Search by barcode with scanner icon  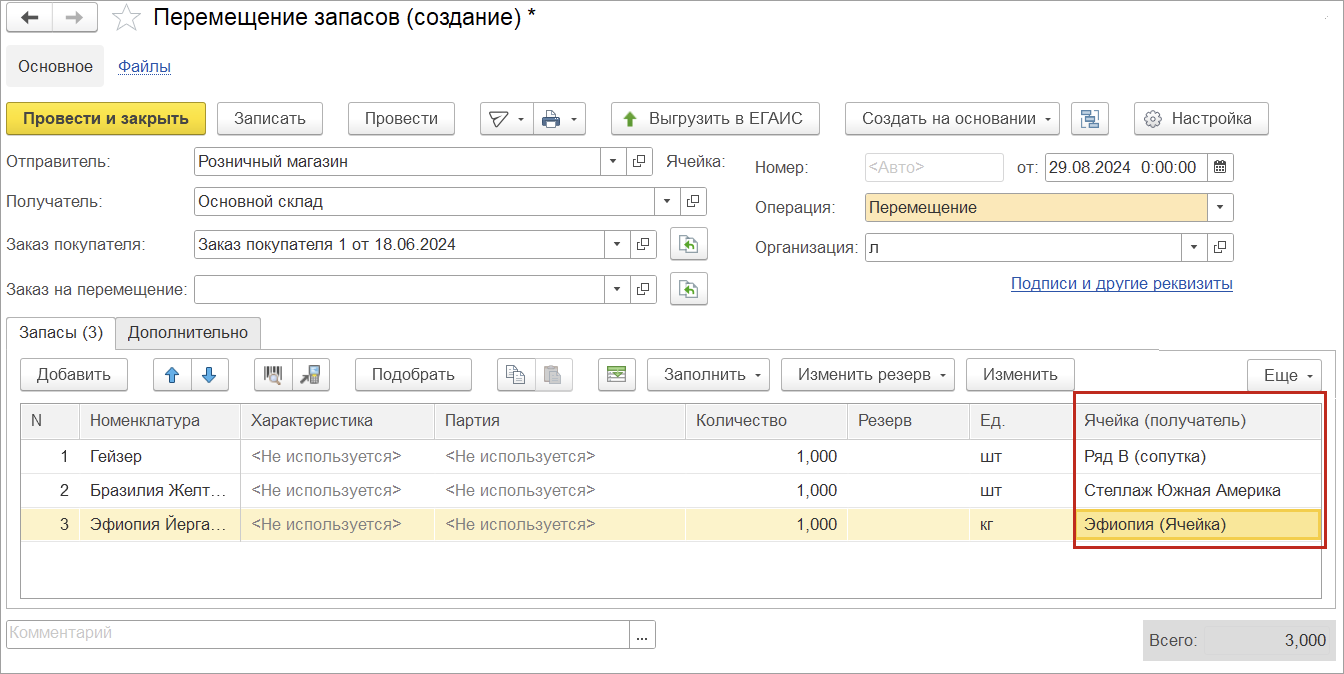(x=273, y=375)
